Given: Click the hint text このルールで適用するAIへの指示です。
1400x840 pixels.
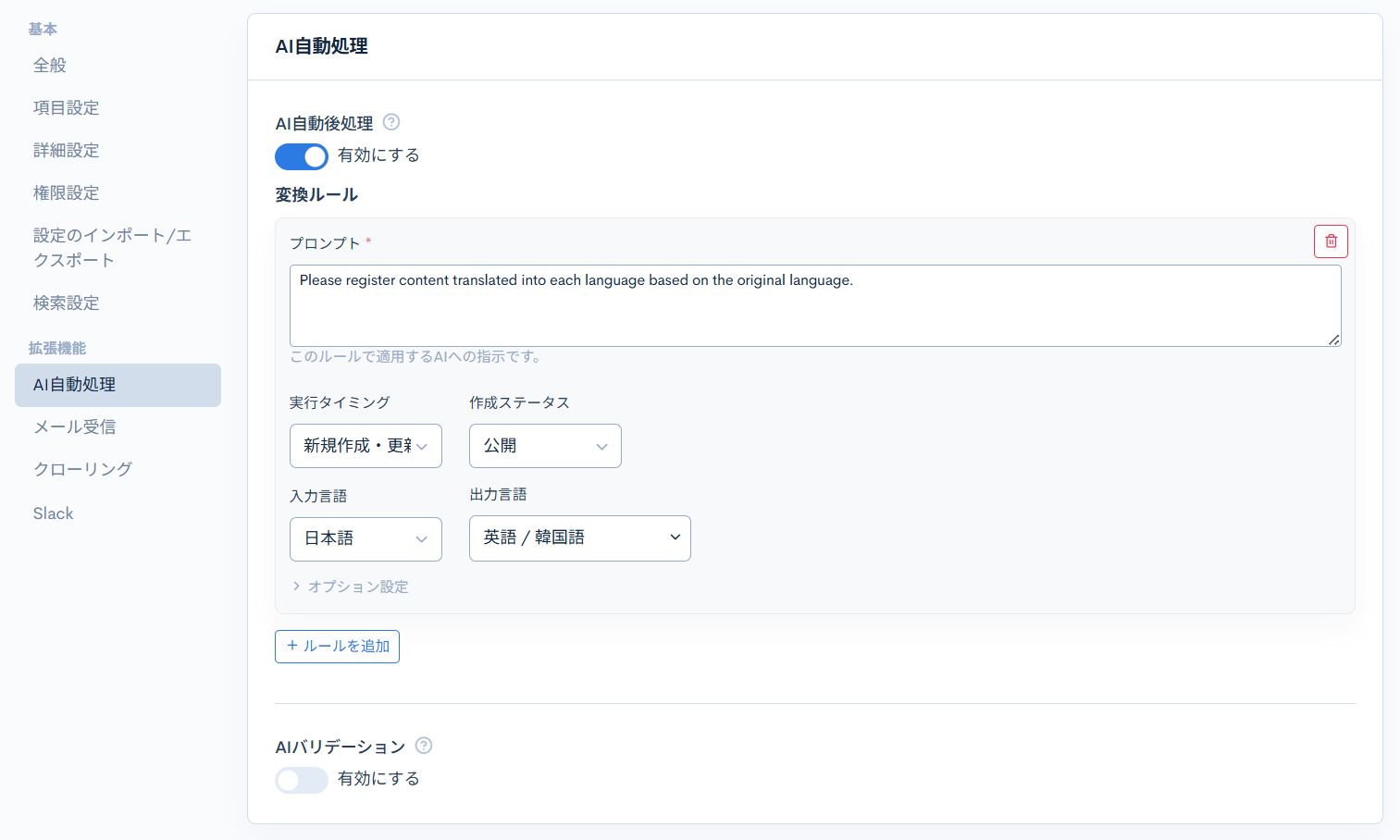Looking at the screenshot, I should [x=415, y=356].
